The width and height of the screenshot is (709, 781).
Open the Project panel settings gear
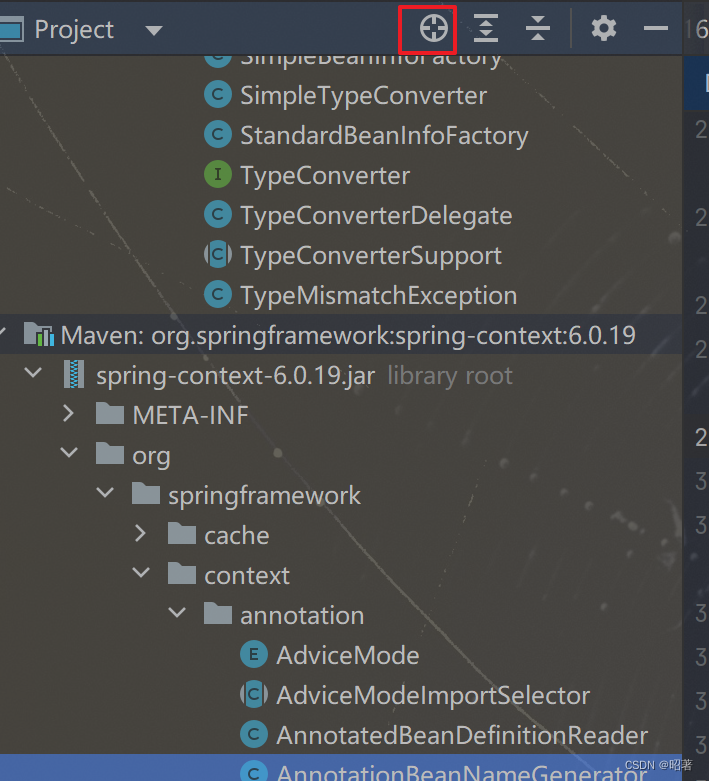603,28
